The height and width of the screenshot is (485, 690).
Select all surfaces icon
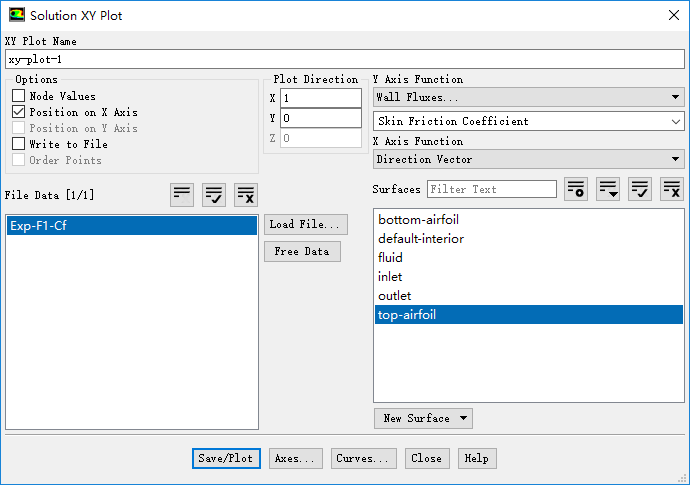(x=640, y=189)
